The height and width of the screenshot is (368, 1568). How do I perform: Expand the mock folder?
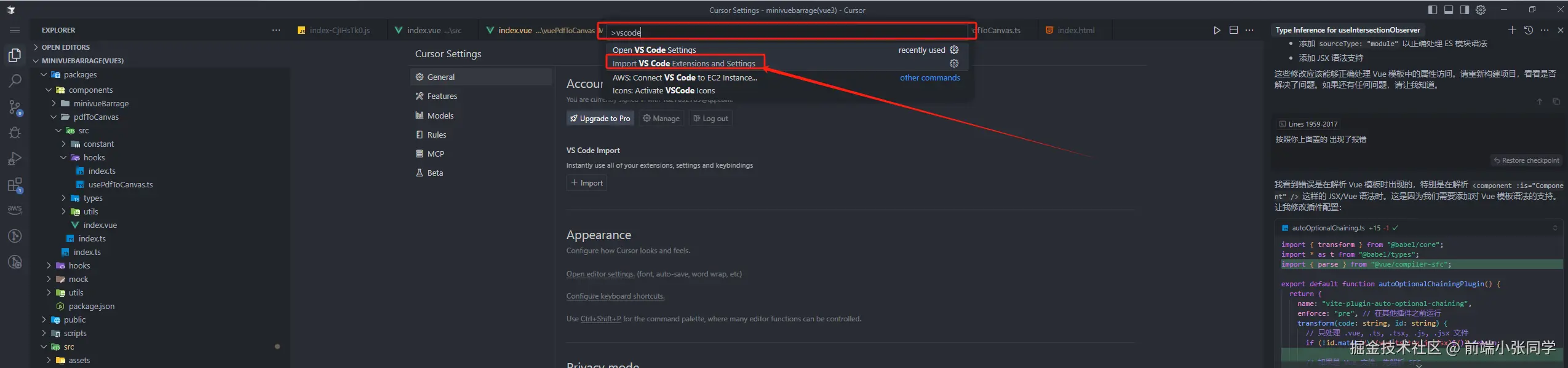click(160, 279)
